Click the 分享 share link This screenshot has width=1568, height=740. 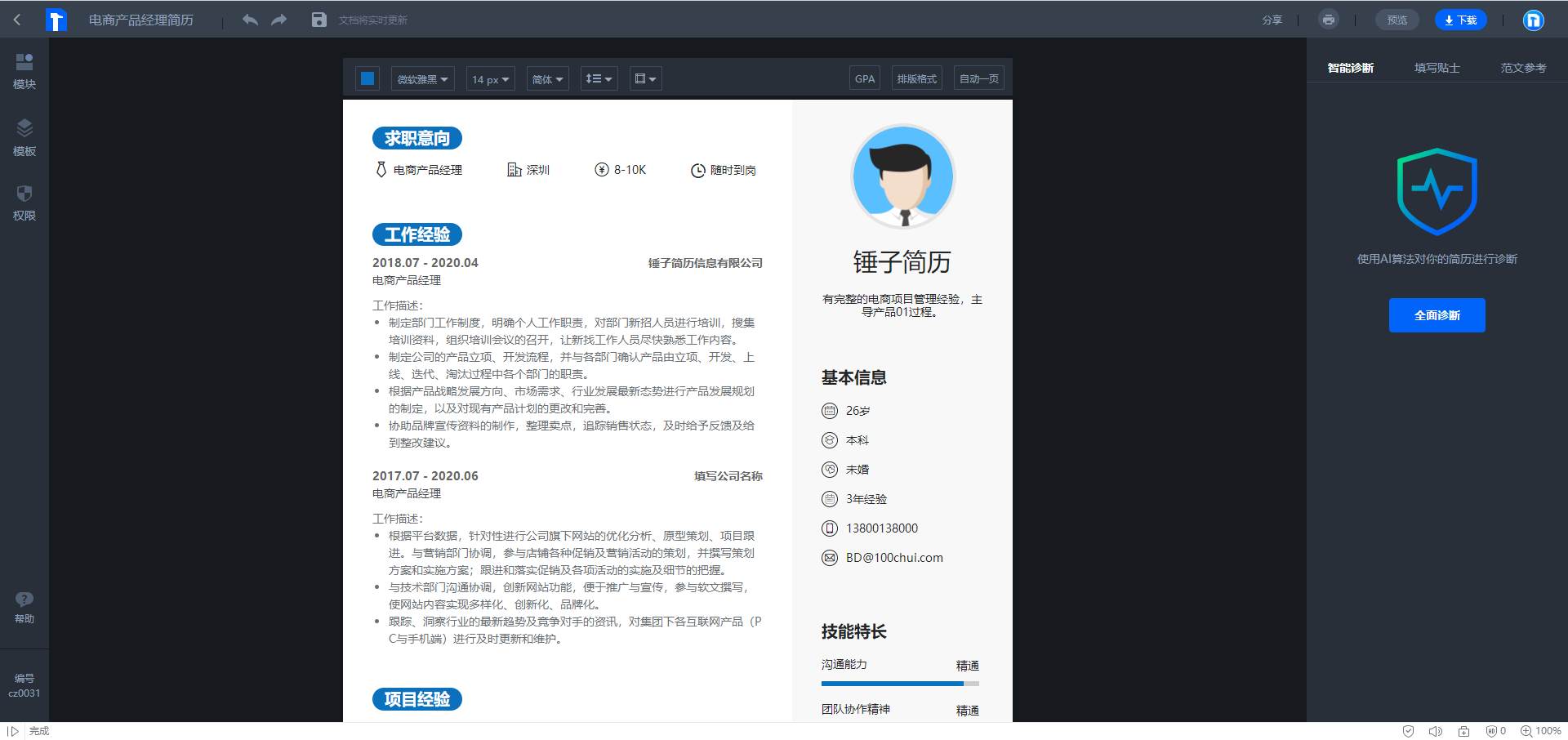(x=1272, y=20)
